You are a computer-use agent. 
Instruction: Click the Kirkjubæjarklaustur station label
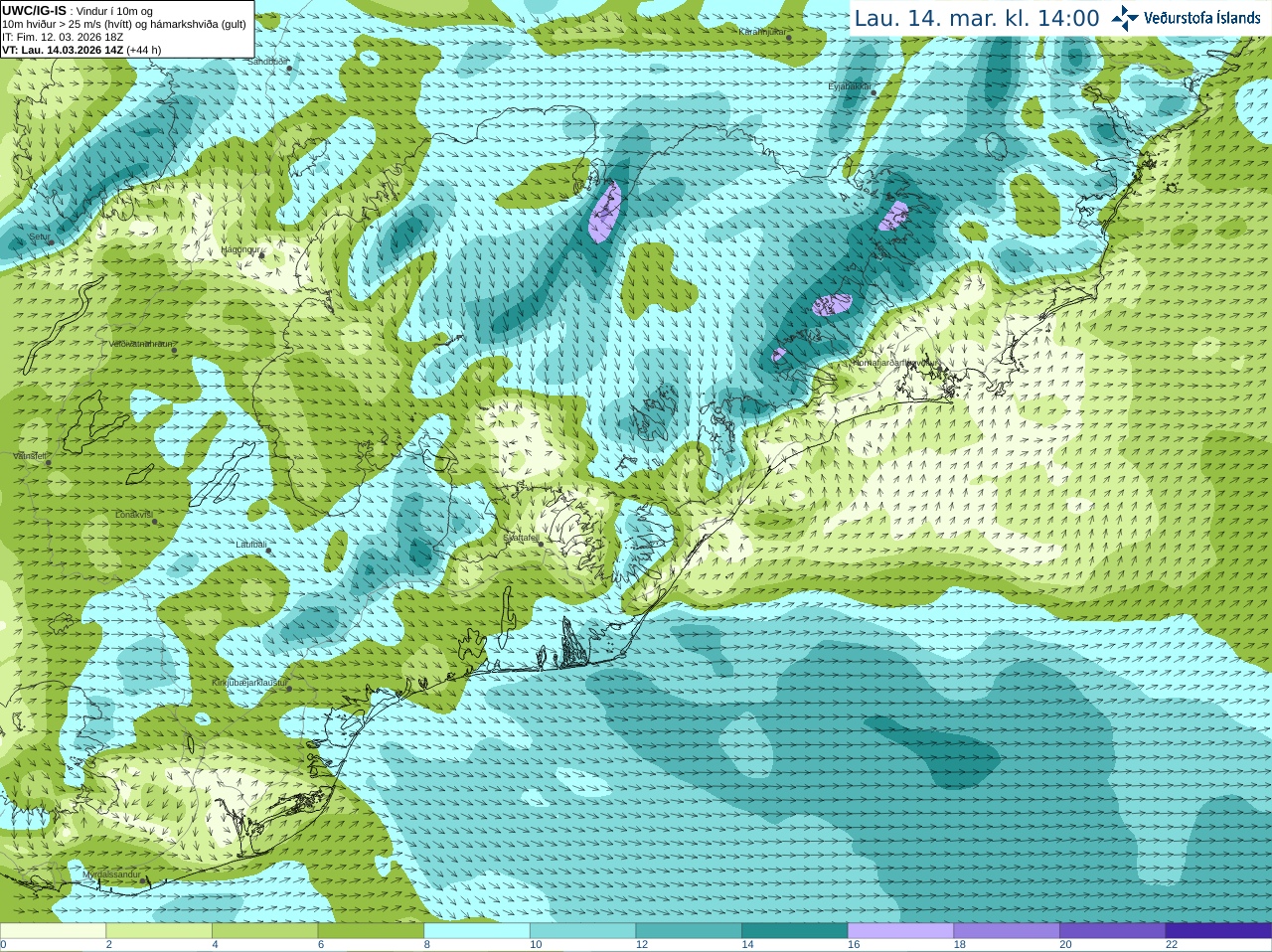[249, 683]
